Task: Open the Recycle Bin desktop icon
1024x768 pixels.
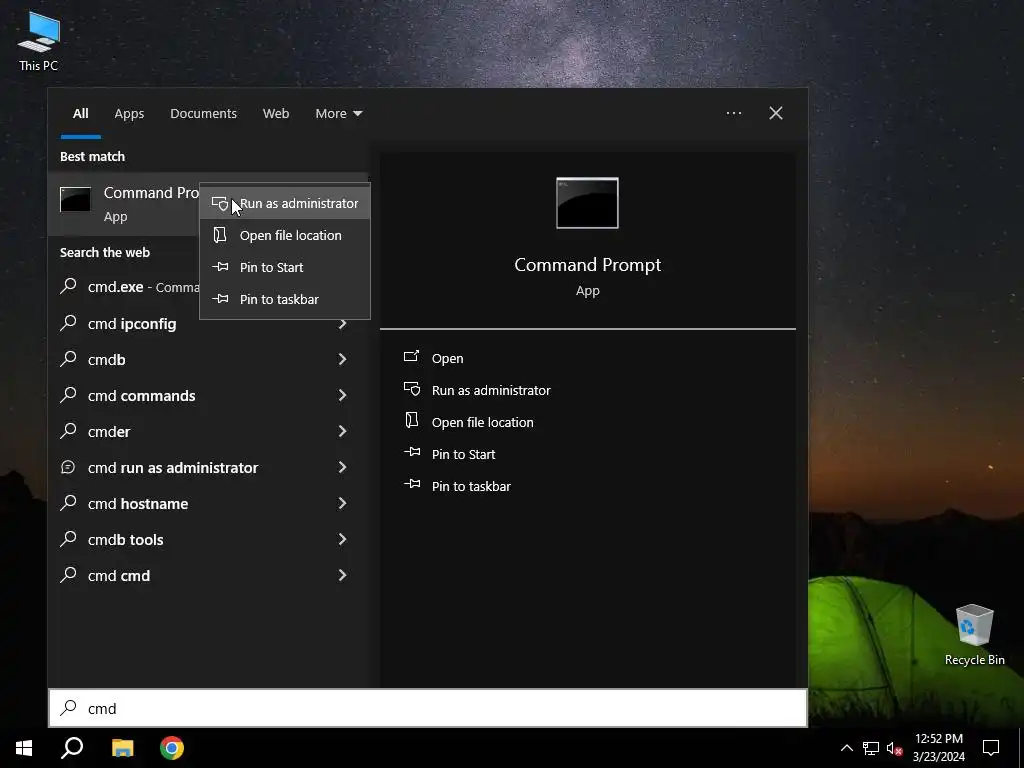Action: click(x=974, y=635)
